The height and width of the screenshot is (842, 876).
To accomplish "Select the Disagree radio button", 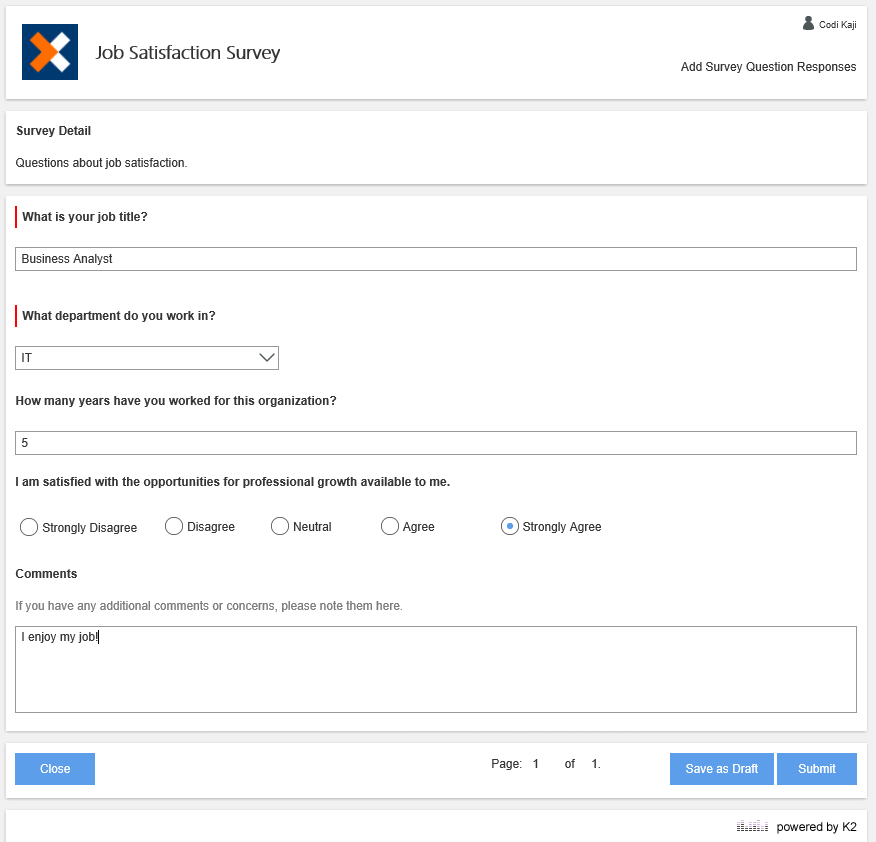I will 173,526.
